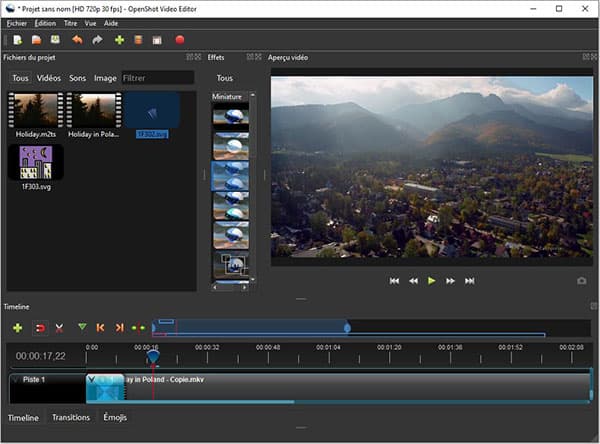The image size is (600, 444).
Task: Toggle timeline snapping magnet
Action: pos(41,327)
